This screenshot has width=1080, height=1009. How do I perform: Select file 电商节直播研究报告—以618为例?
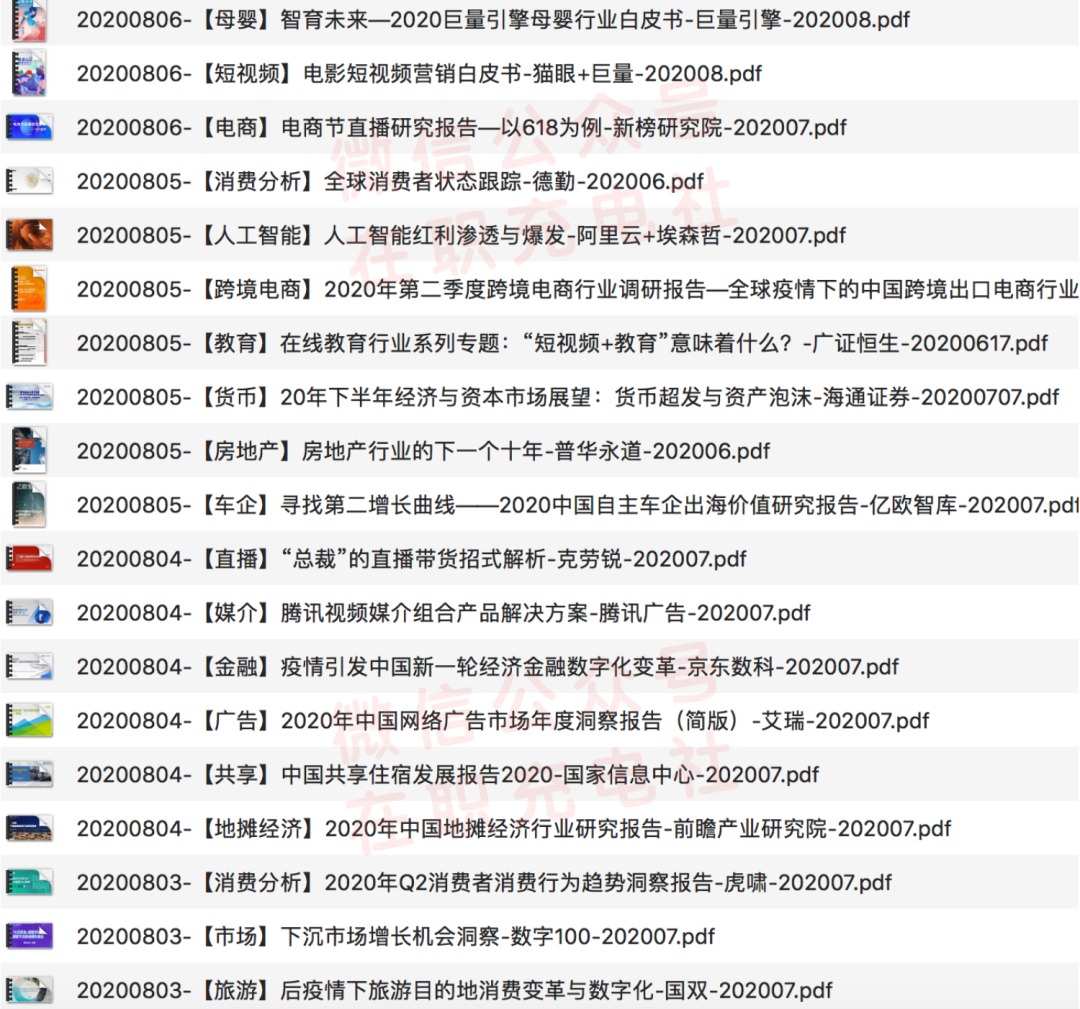tap(461, 127)
